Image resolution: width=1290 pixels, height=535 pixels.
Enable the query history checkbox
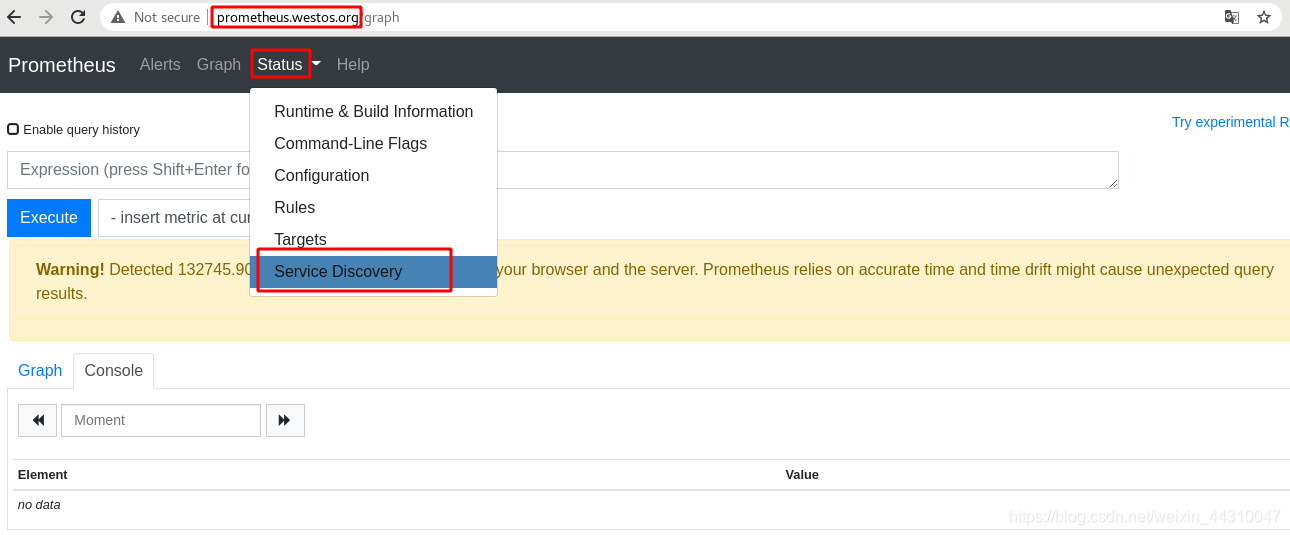click(13, 129)
